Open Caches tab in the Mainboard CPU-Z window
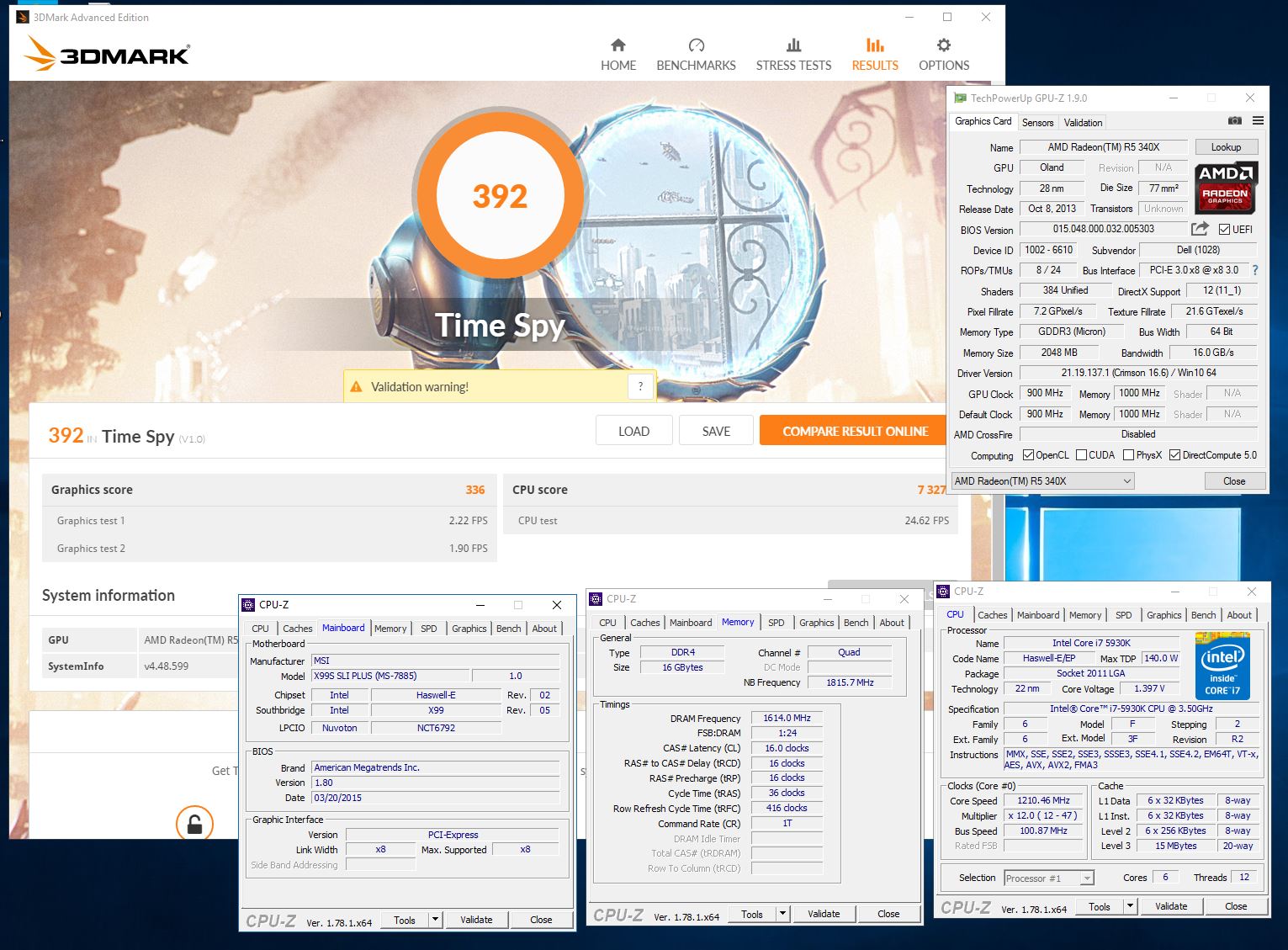The height and width of the screenshot is (950, 1288). (x=297, y=629)
